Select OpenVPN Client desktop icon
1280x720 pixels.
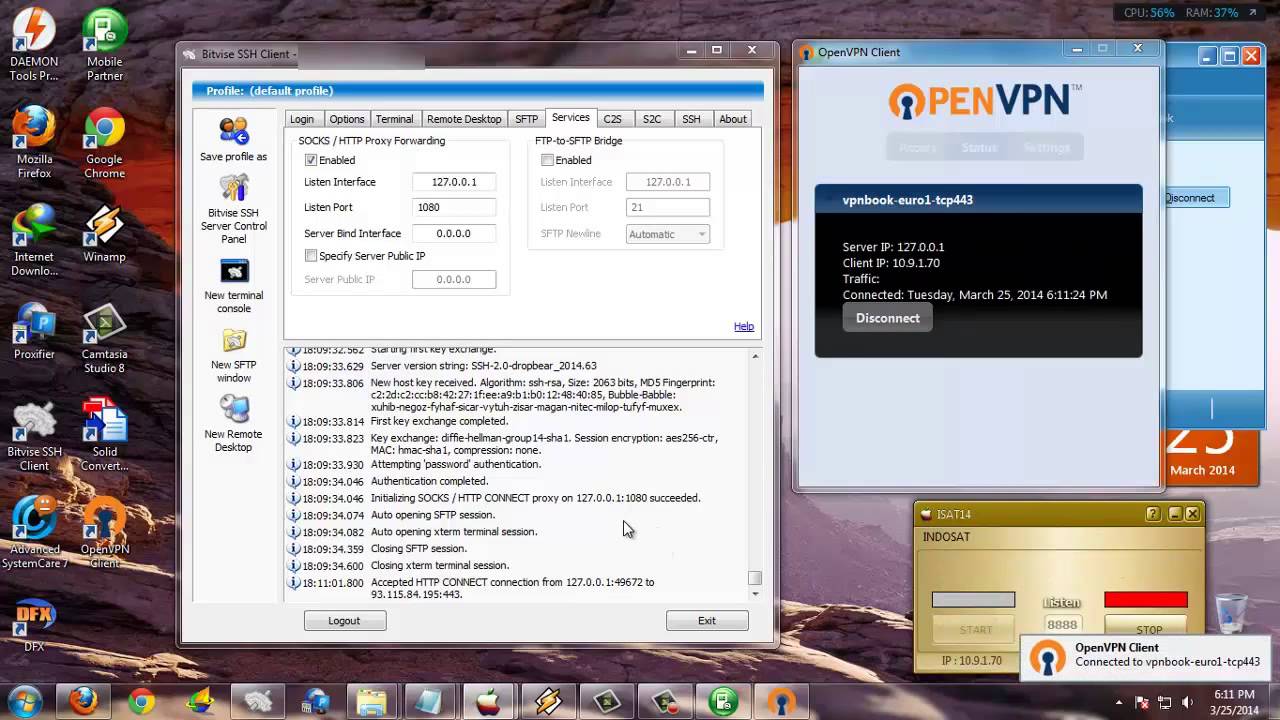pos(104,533)
